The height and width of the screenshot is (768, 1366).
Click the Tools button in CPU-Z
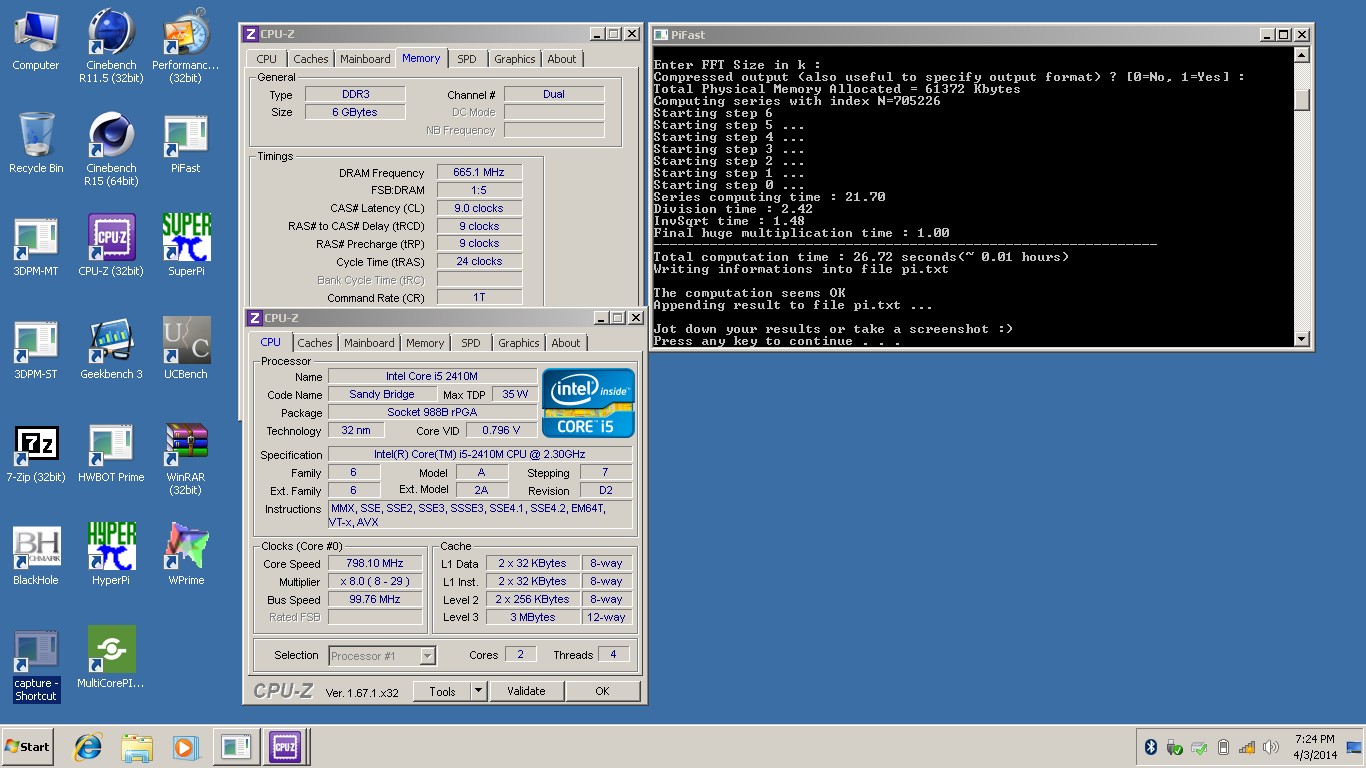[x=443, y=691]
